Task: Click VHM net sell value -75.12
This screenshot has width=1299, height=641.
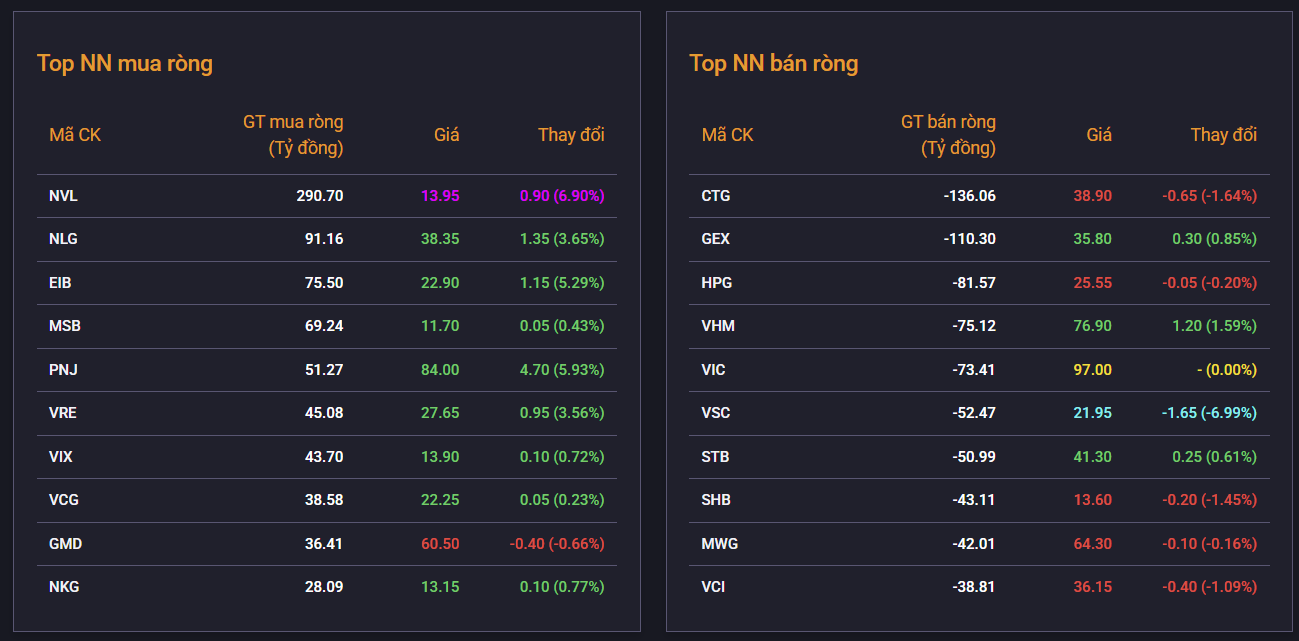Action: 974,326
